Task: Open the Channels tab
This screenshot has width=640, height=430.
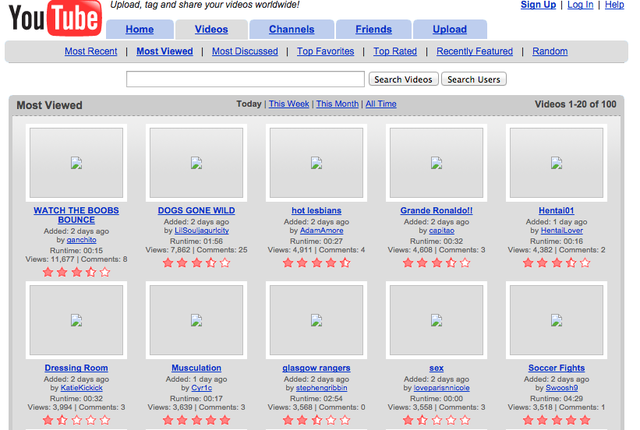Action: pos(291,29)
